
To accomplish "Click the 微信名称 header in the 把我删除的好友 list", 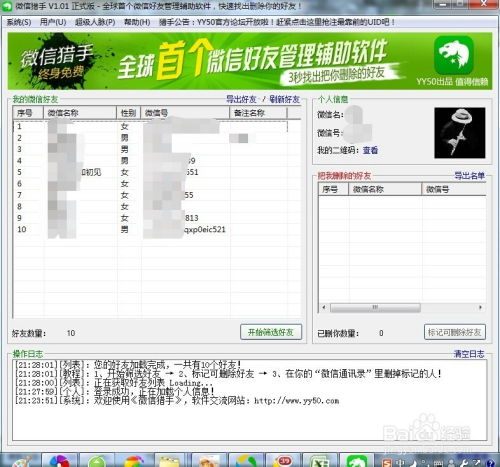I will 385,189.
